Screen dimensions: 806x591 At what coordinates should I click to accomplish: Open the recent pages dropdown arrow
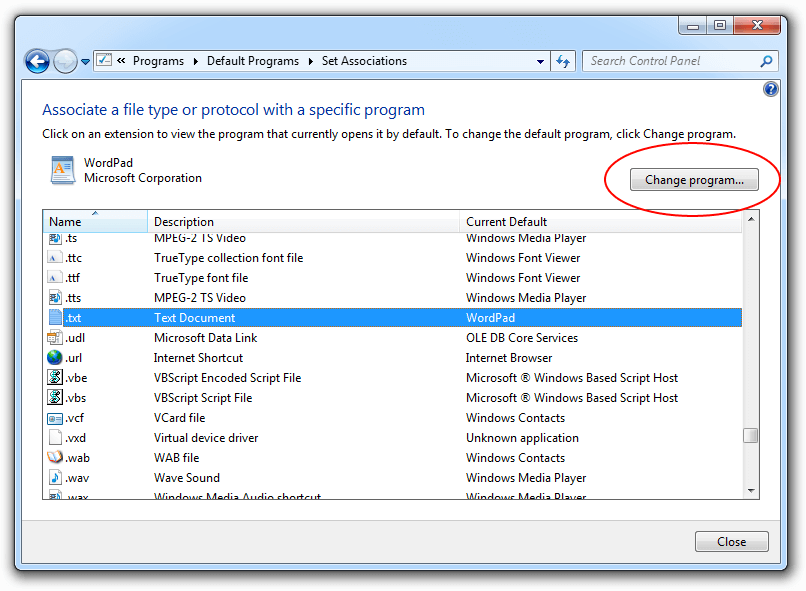85,62
